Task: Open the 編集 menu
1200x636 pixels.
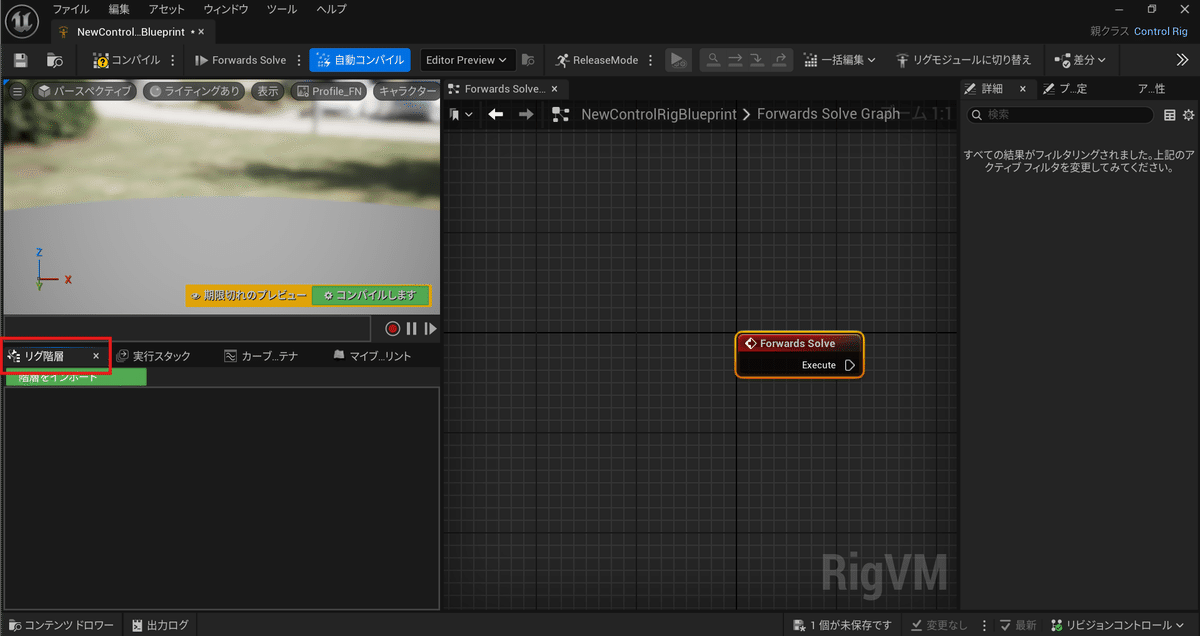Action: tap(119, 9)
